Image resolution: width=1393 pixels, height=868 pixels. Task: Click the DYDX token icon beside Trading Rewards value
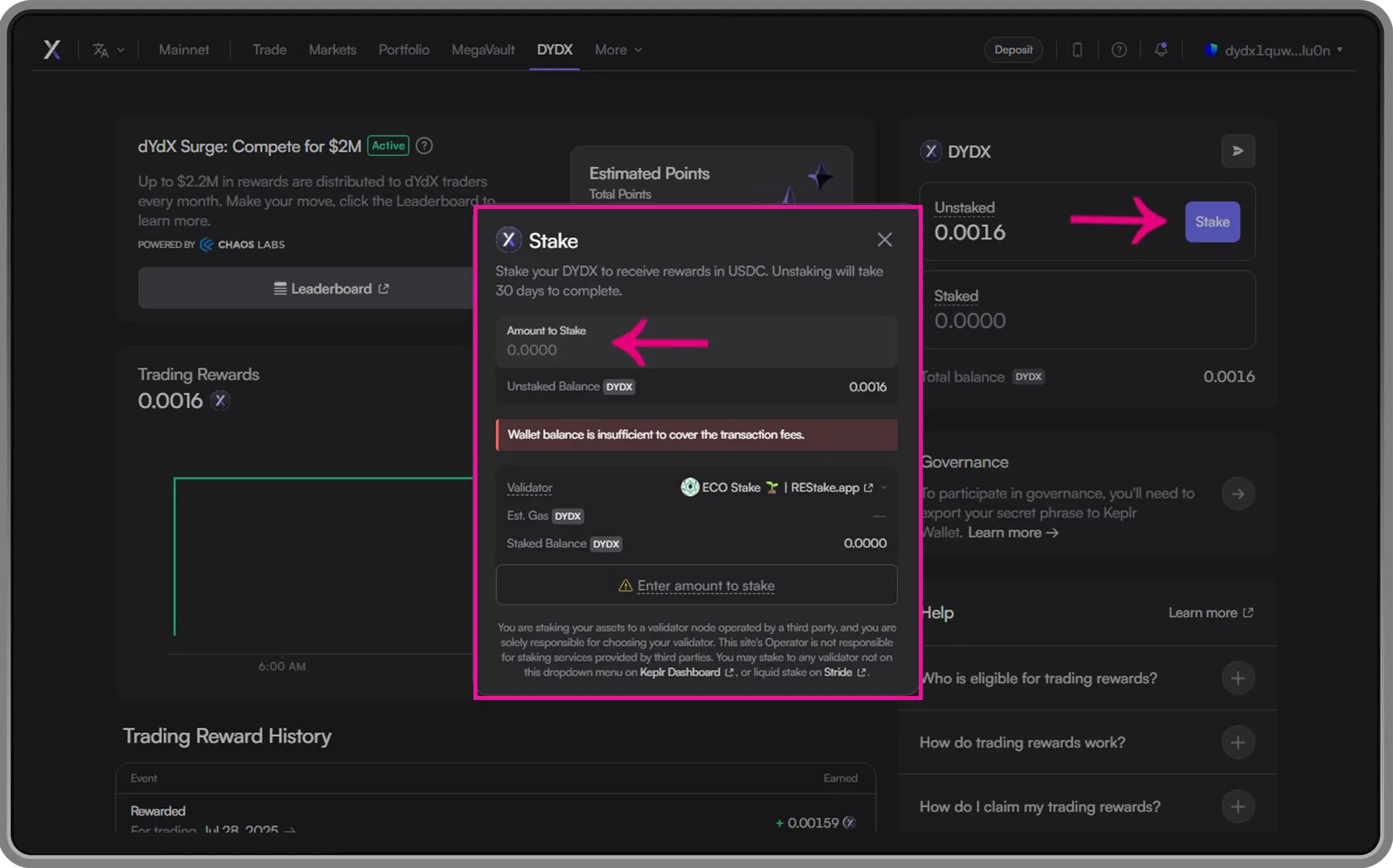(220, 400)
